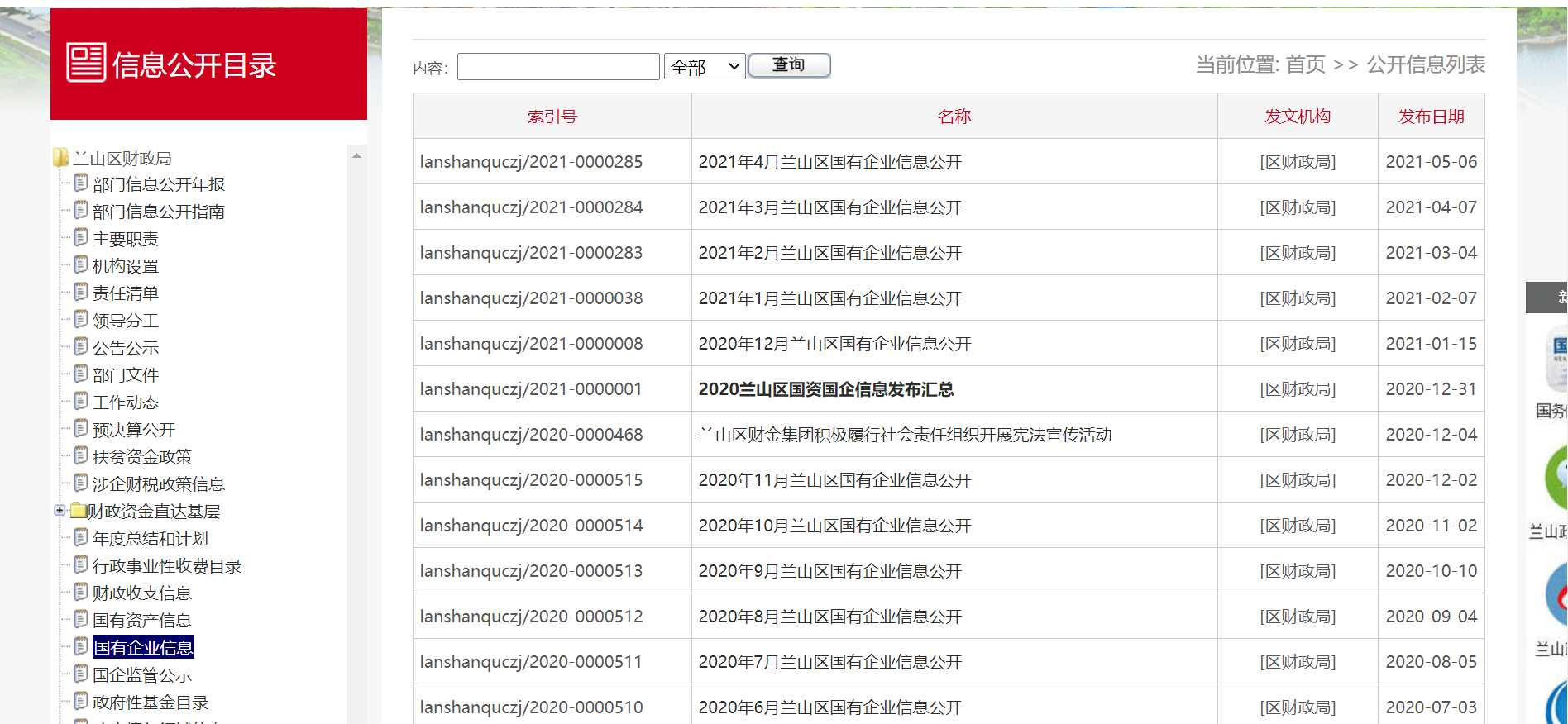This screenshot has width=1568, height=724.
Task: Click the 兰山区财政局 folder icon
Action: [61, 157]
